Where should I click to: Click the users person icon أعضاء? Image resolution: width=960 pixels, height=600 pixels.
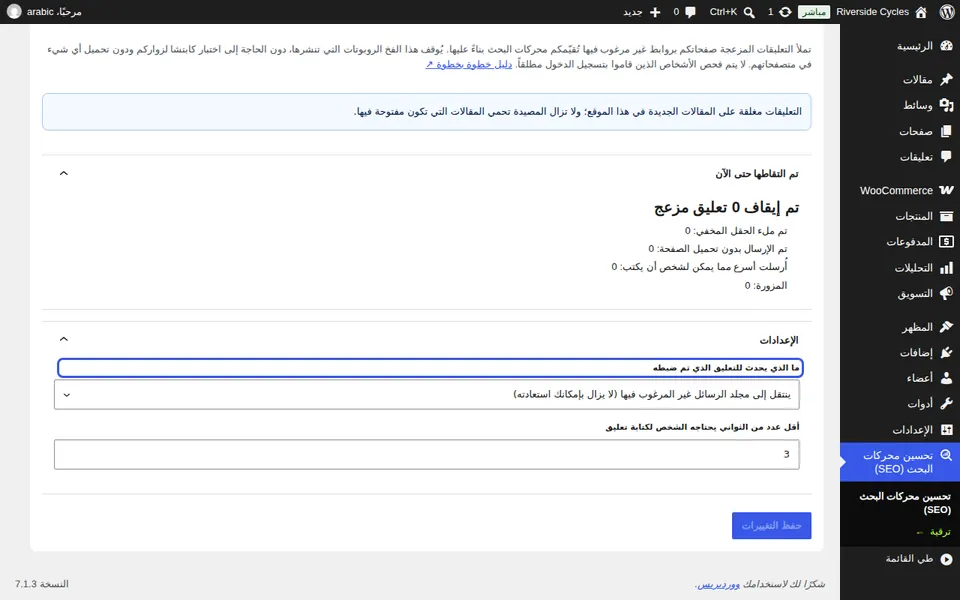(x=947, y=378)
